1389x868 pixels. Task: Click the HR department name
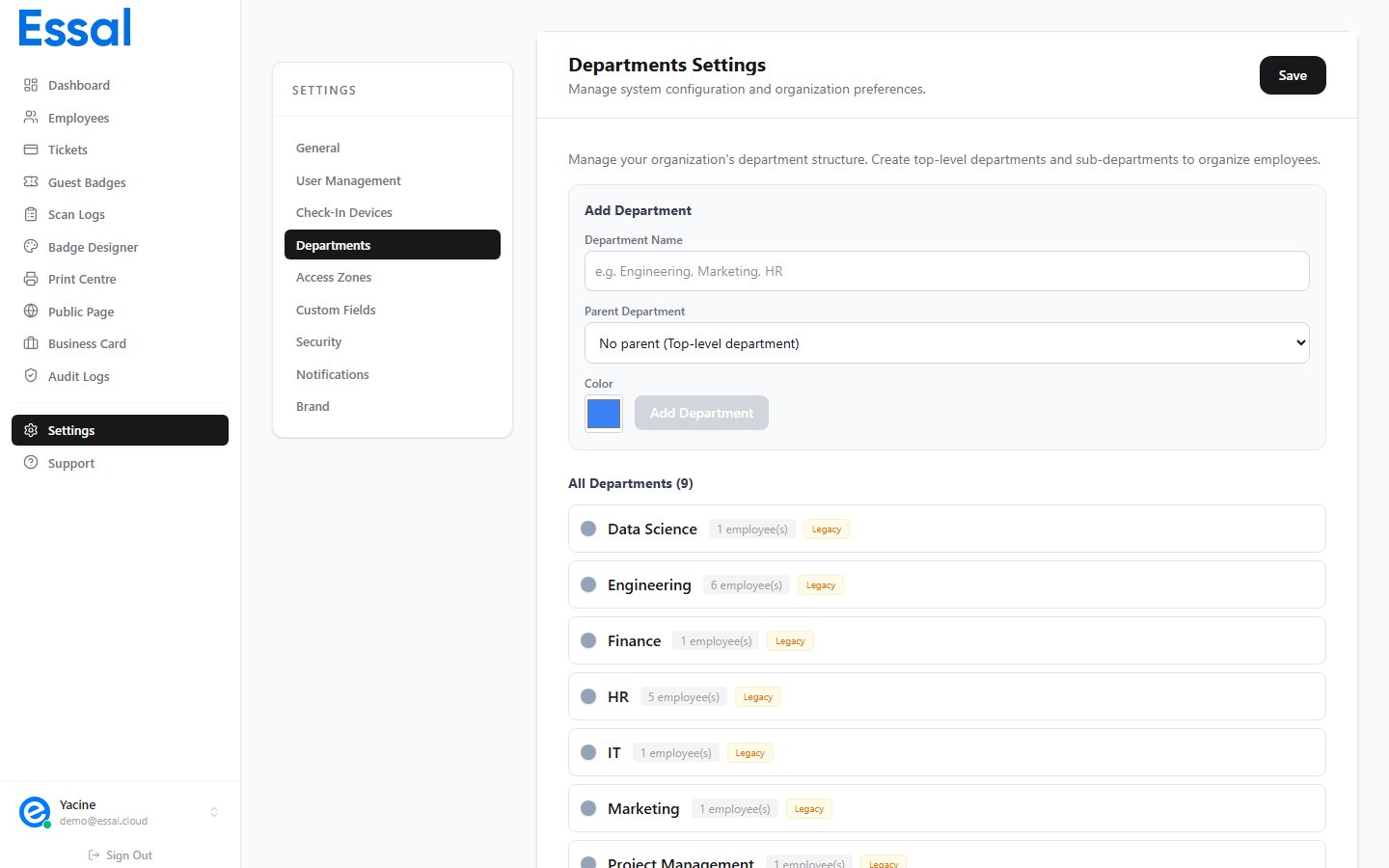point(618,696)
